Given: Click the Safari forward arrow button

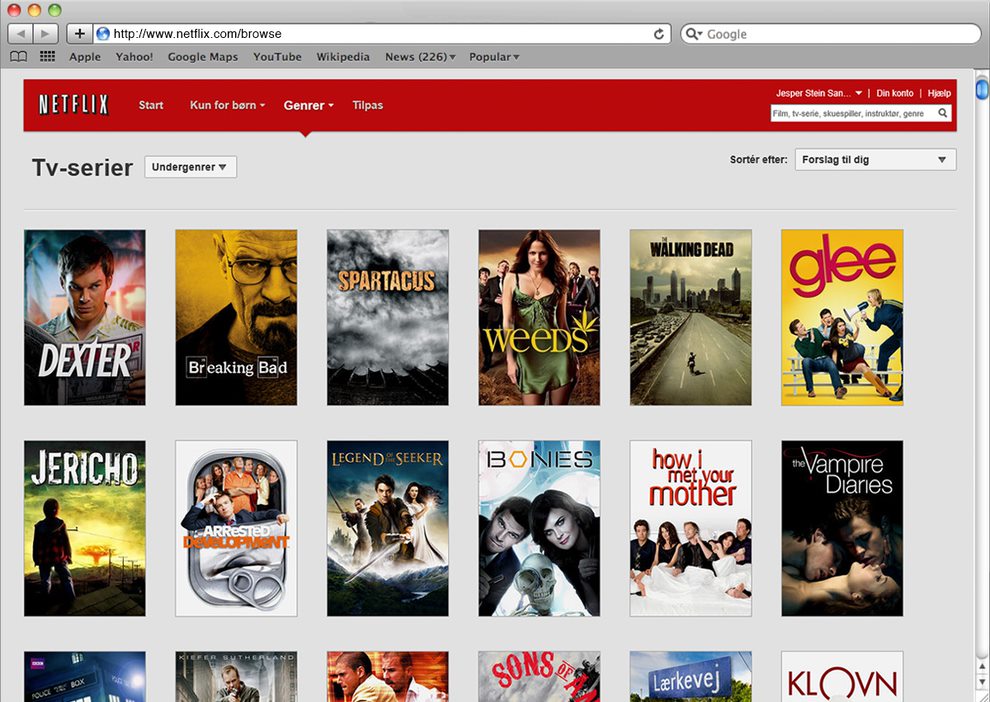Looking at the screenshot, I should [x=45, y=33].
